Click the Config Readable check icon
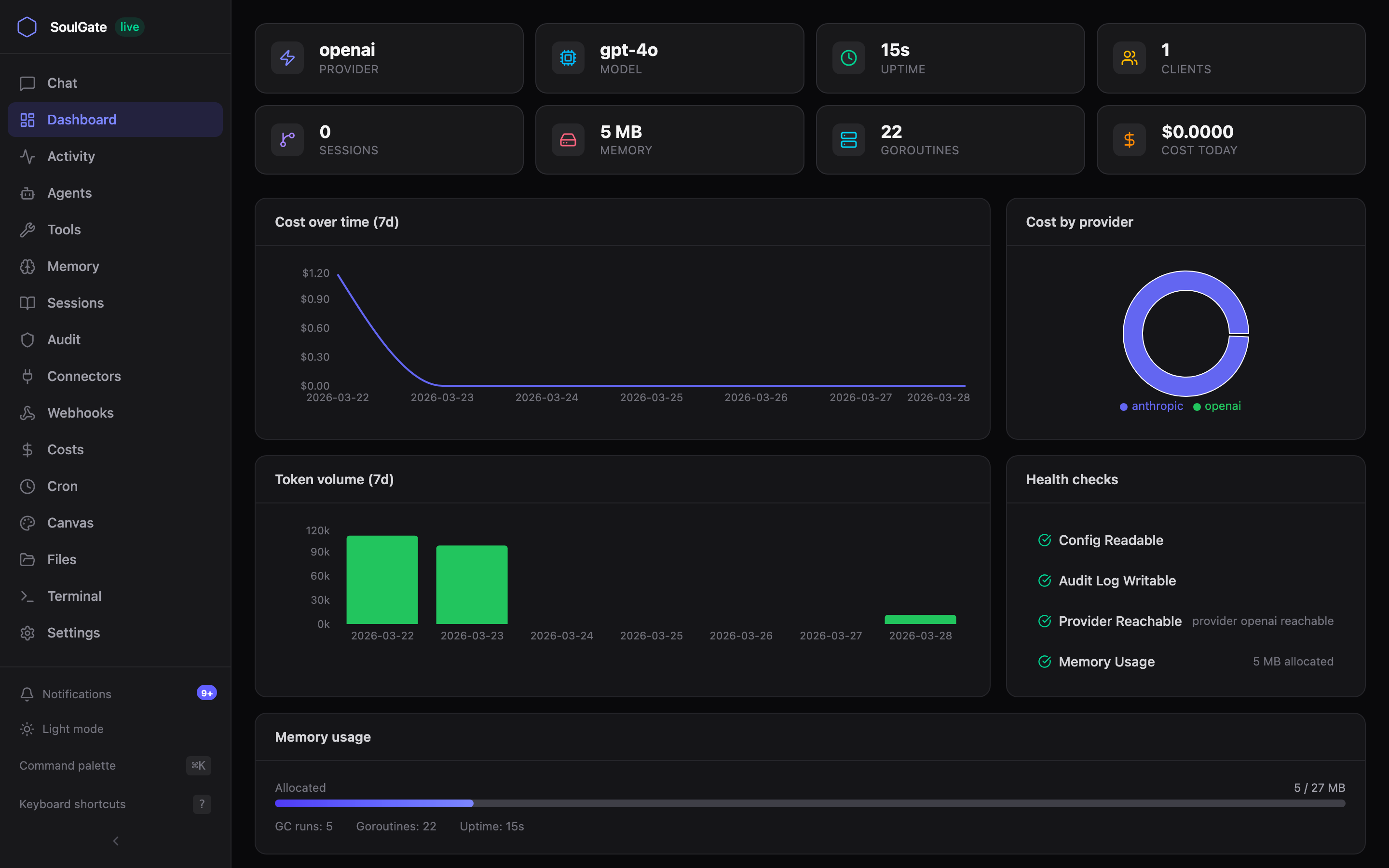 tap(1045, 540)
